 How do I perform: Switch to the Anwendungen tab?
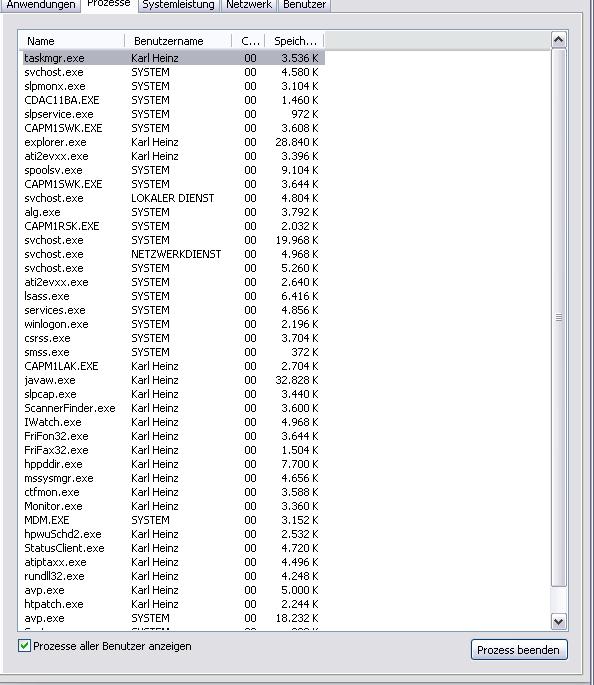click(40, 5)
